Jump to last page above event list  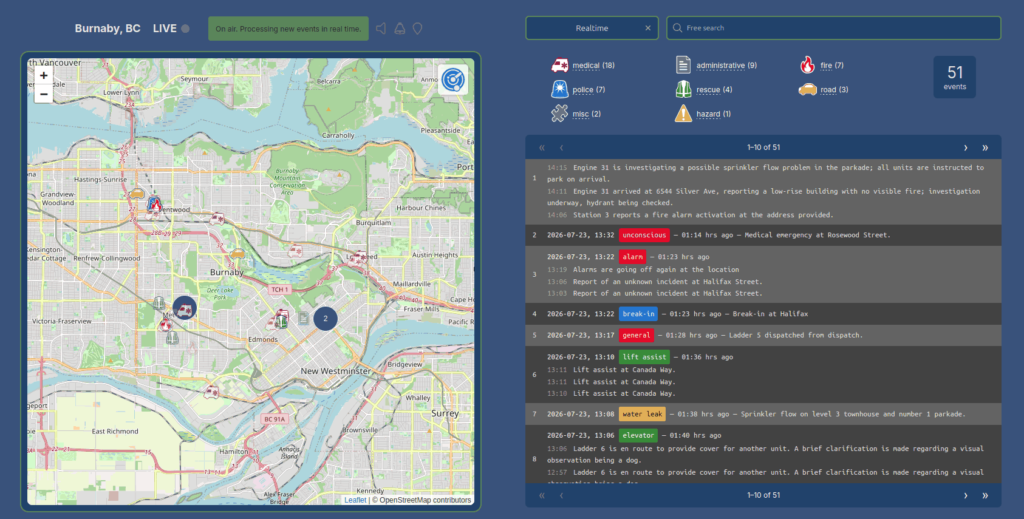[985, 148]
